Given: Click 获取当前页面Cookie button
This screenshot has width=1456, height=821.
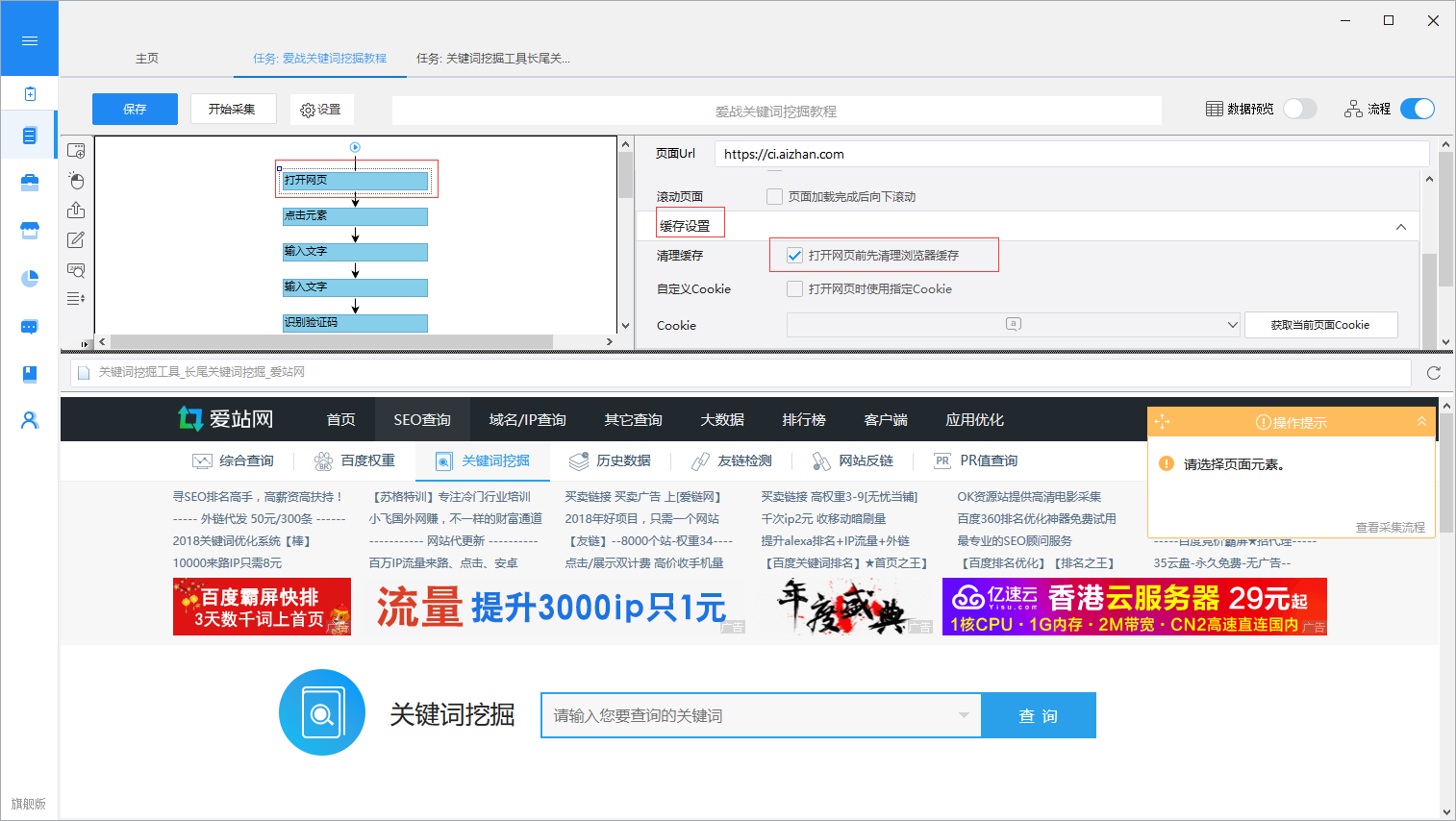Looking at the screenshot, I should click(x=1320, y=325).
